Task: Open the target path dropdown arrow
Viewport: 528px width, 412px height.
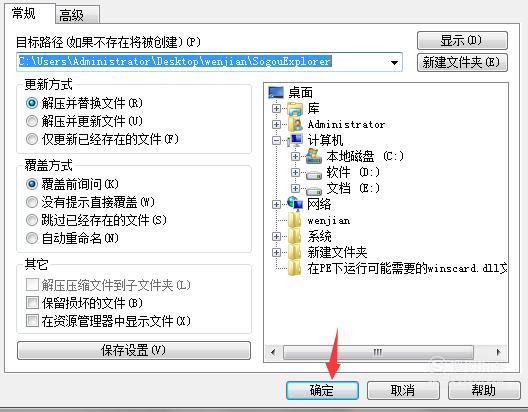Action: pyautogui.click(x=394, y=62)
